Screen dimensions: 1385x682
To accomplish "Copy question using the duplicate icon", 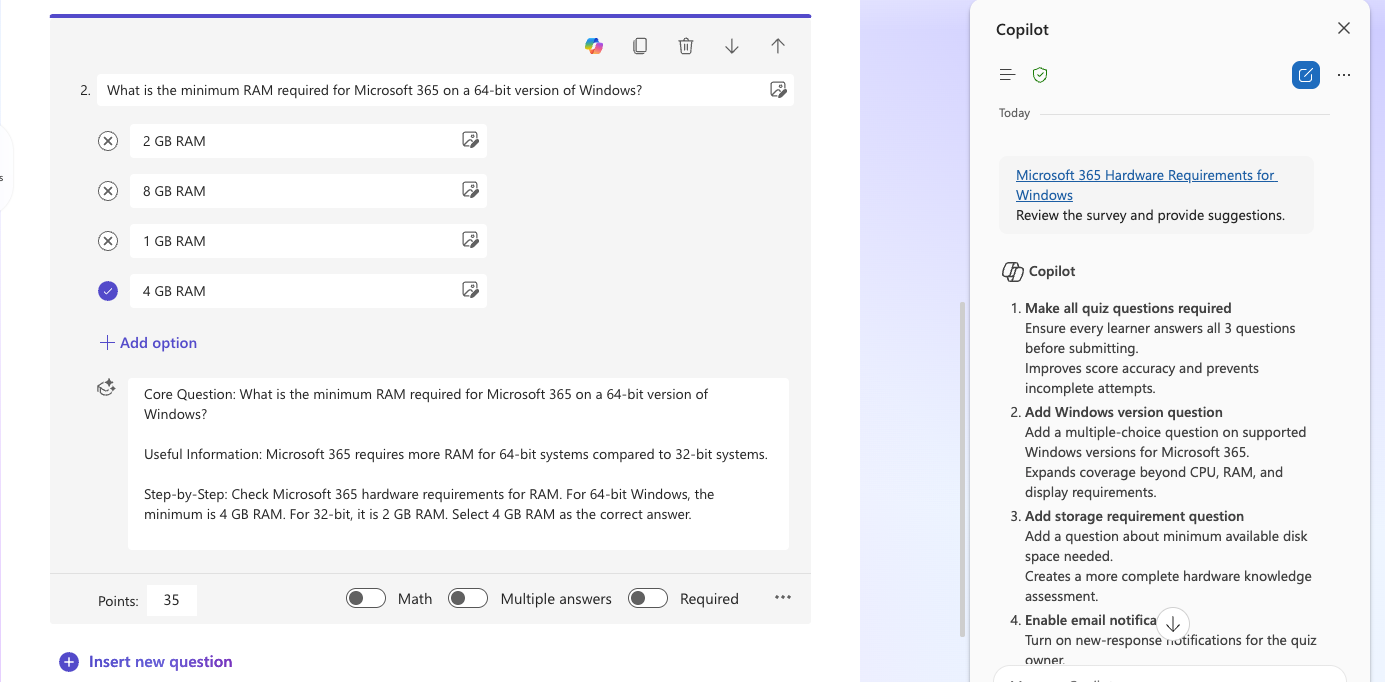I will point(640,46).
